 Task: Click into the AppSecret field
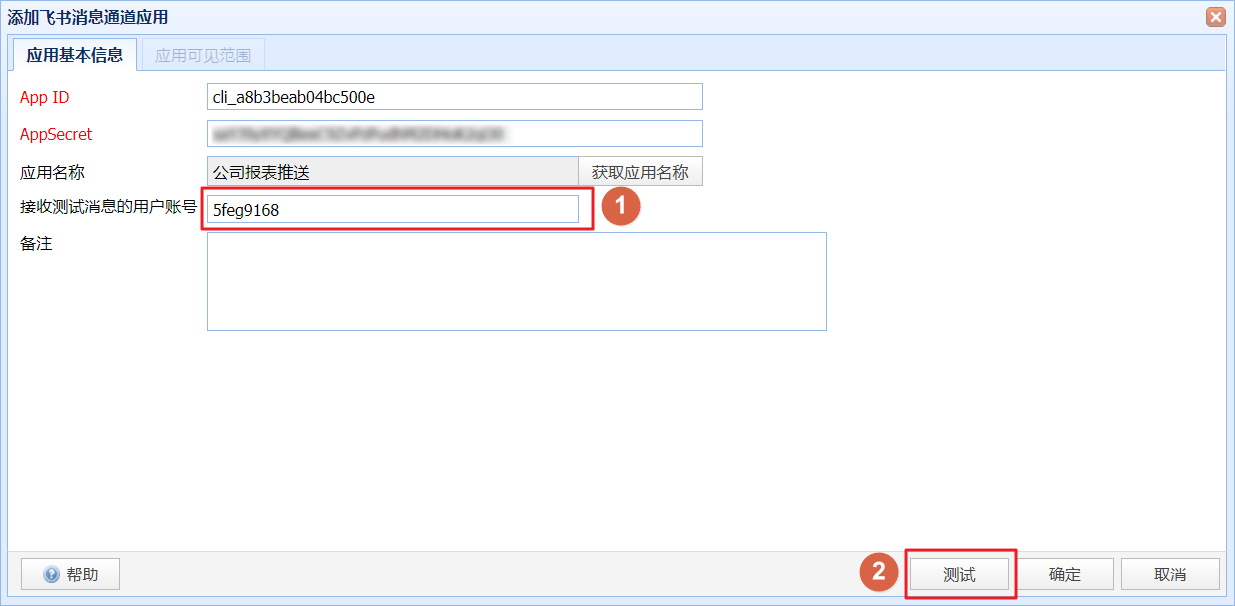pos(454,133)
